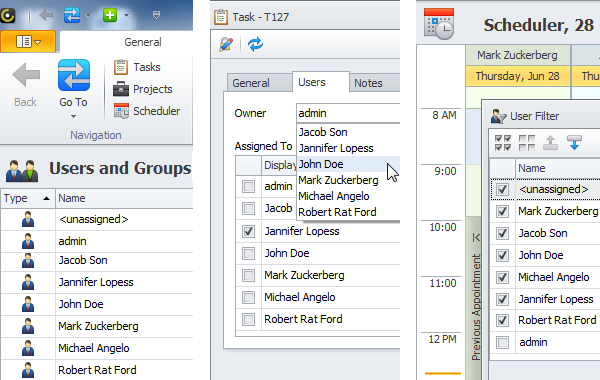600x380 pixels.
Task: Select admin row in Users and Groups list
Action: click(97, 241)
